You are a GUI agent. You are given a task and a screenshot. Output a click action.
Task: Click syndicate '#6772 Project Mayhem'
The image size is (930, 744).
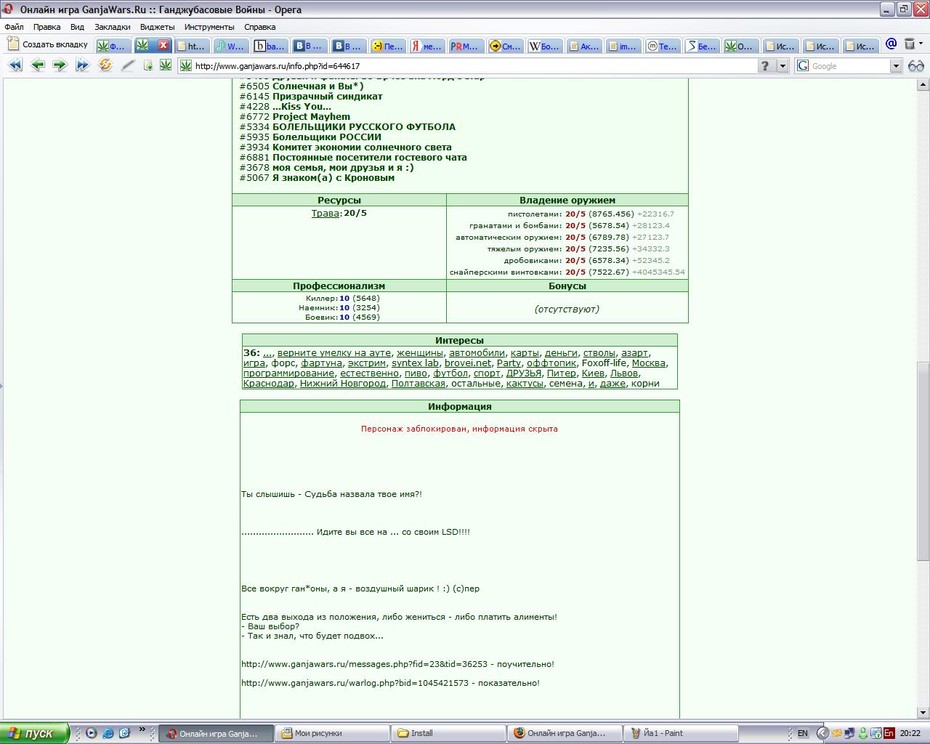[x=295, y=117]
